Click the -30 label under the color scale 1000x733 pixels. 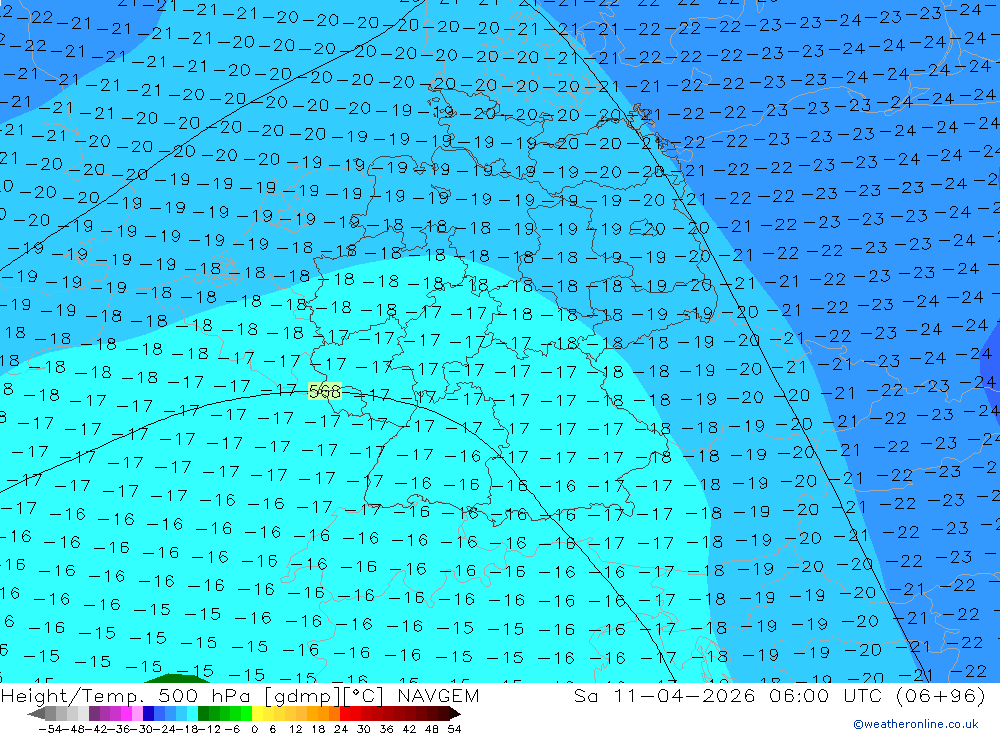click(x=142, y=729)
